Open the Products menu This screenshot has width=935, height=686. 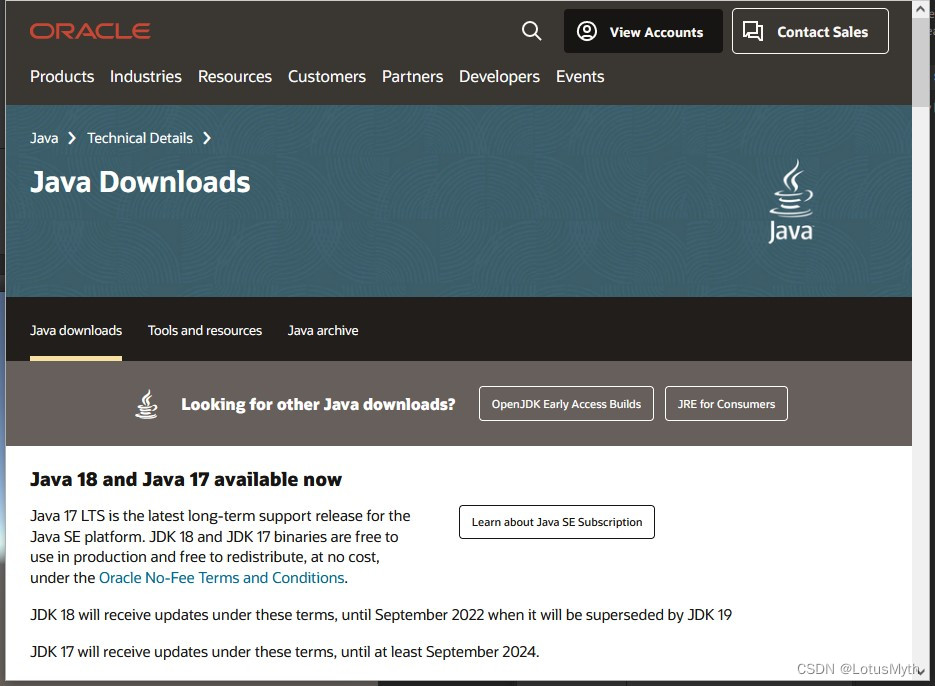pos(62,76)
